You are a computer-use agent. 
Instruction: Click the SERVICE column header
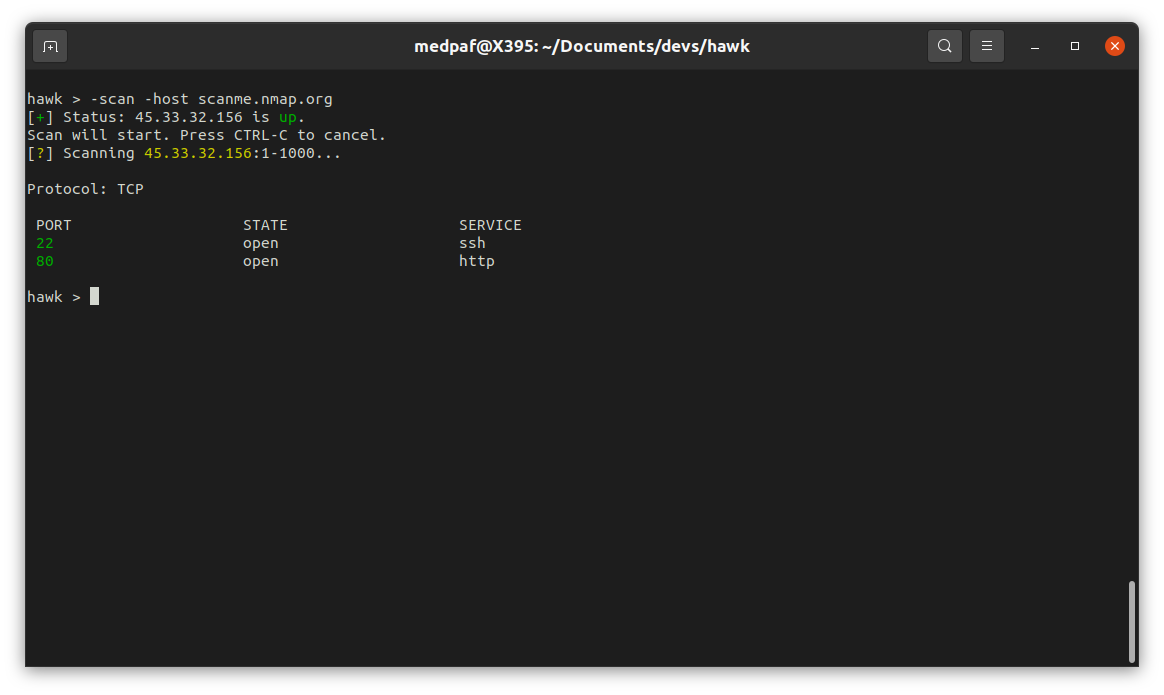(x=490, y=225)
